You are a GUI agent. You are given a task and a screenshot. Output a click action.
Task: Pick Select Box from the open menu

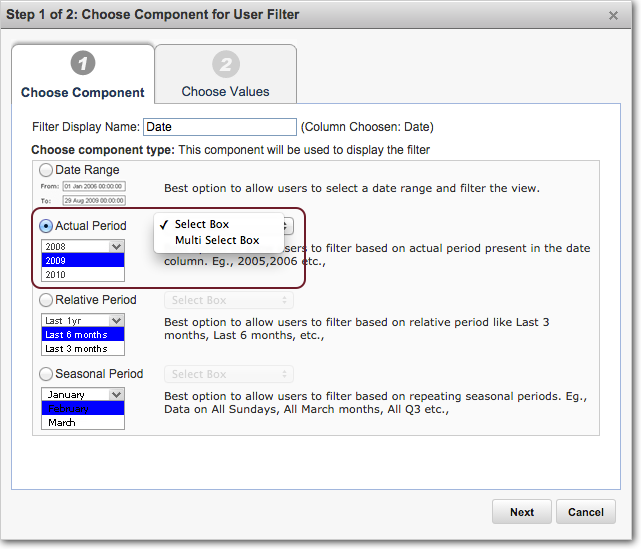click(201, 224)
